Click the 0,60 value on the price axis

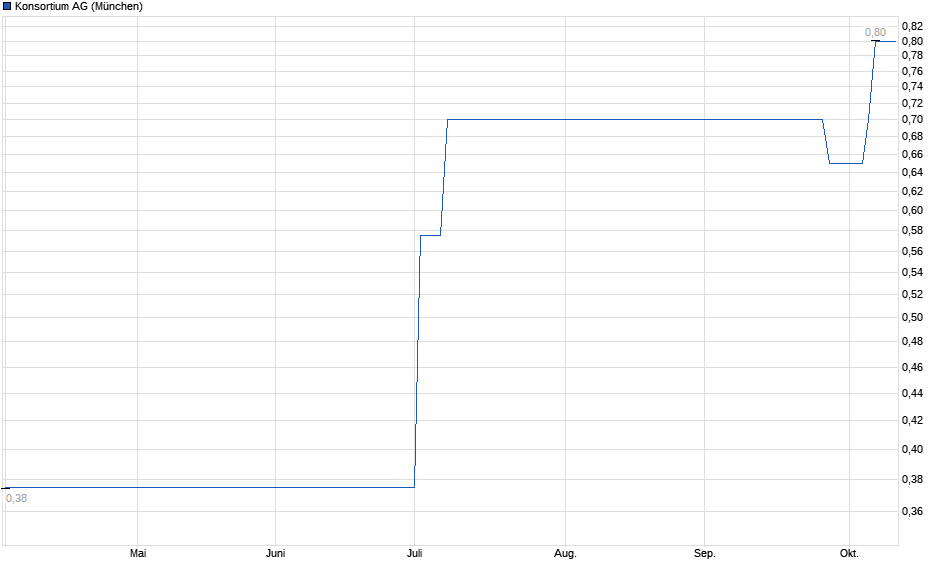912,210
